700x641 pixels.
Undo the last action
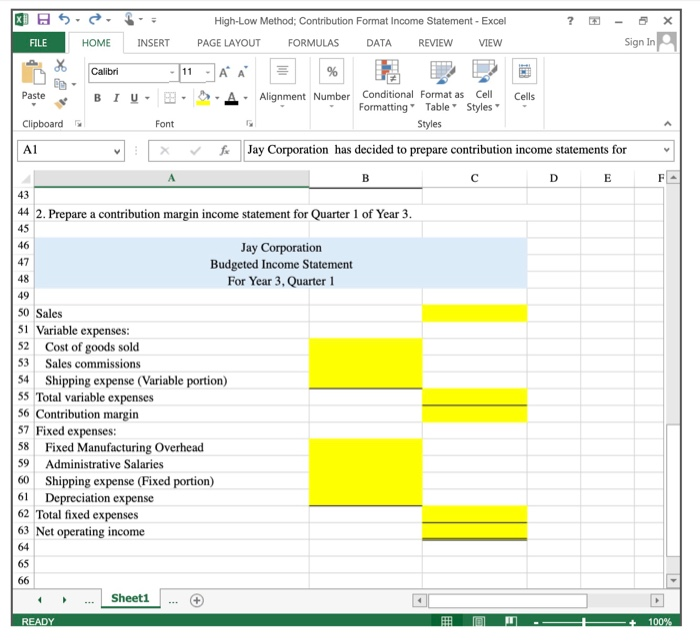pyautogui.click(x=64, y=19)
